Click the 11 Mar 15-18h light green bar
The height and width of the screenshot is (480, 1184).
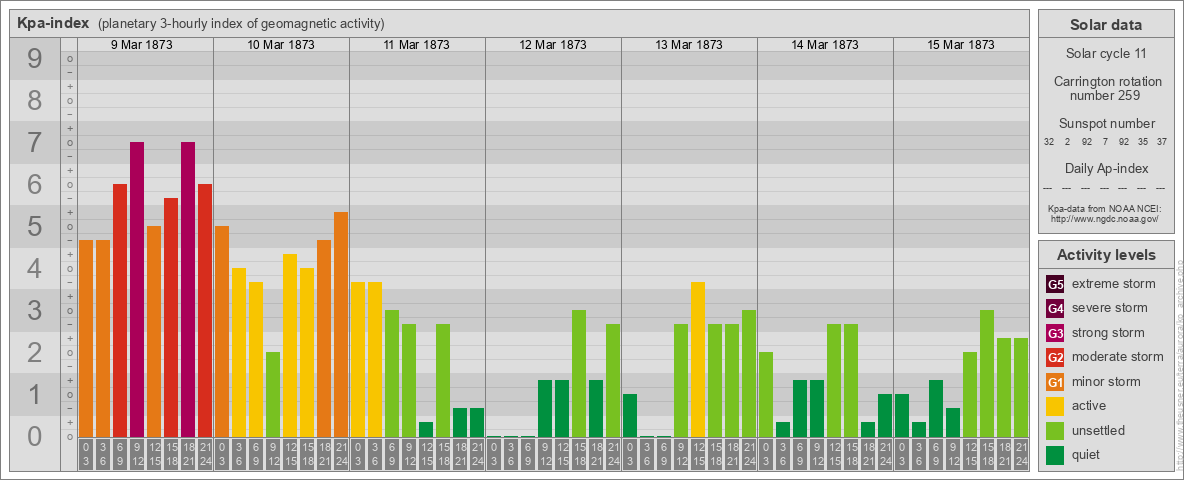(442, 381)
